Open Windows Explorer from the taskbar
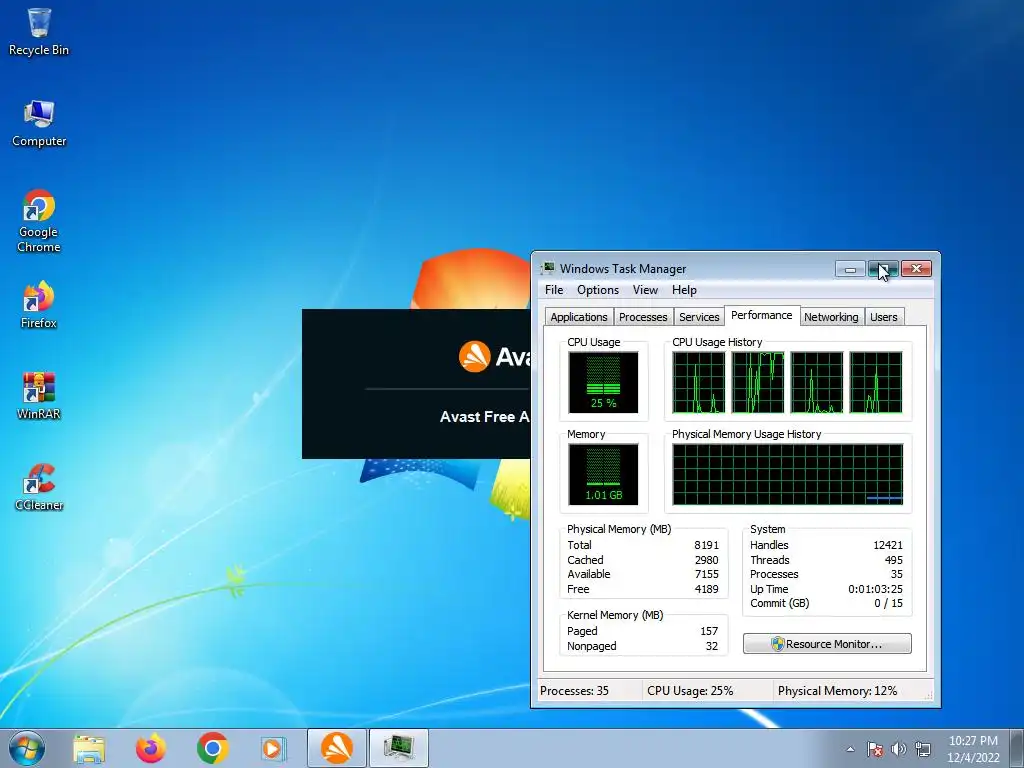The height and width of the screenshot is (768, 1024). pos(89,748)
